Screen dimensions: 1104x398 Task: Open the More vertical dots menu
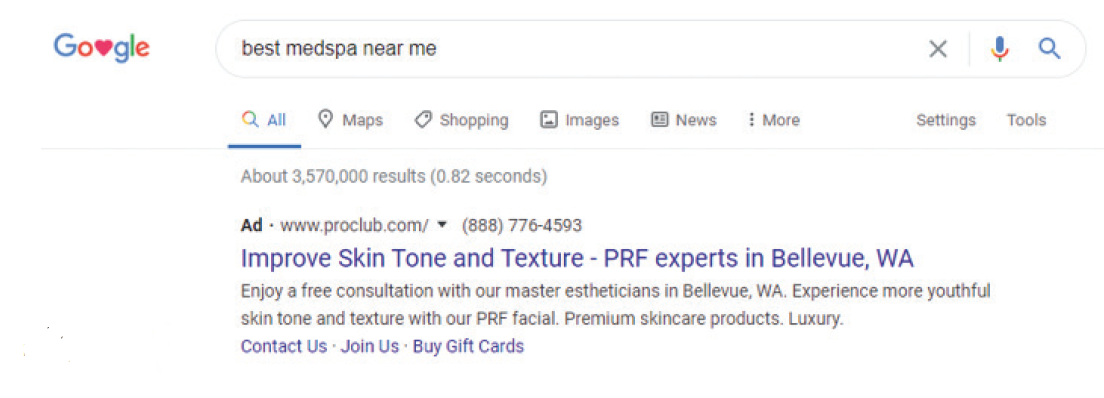751,120
